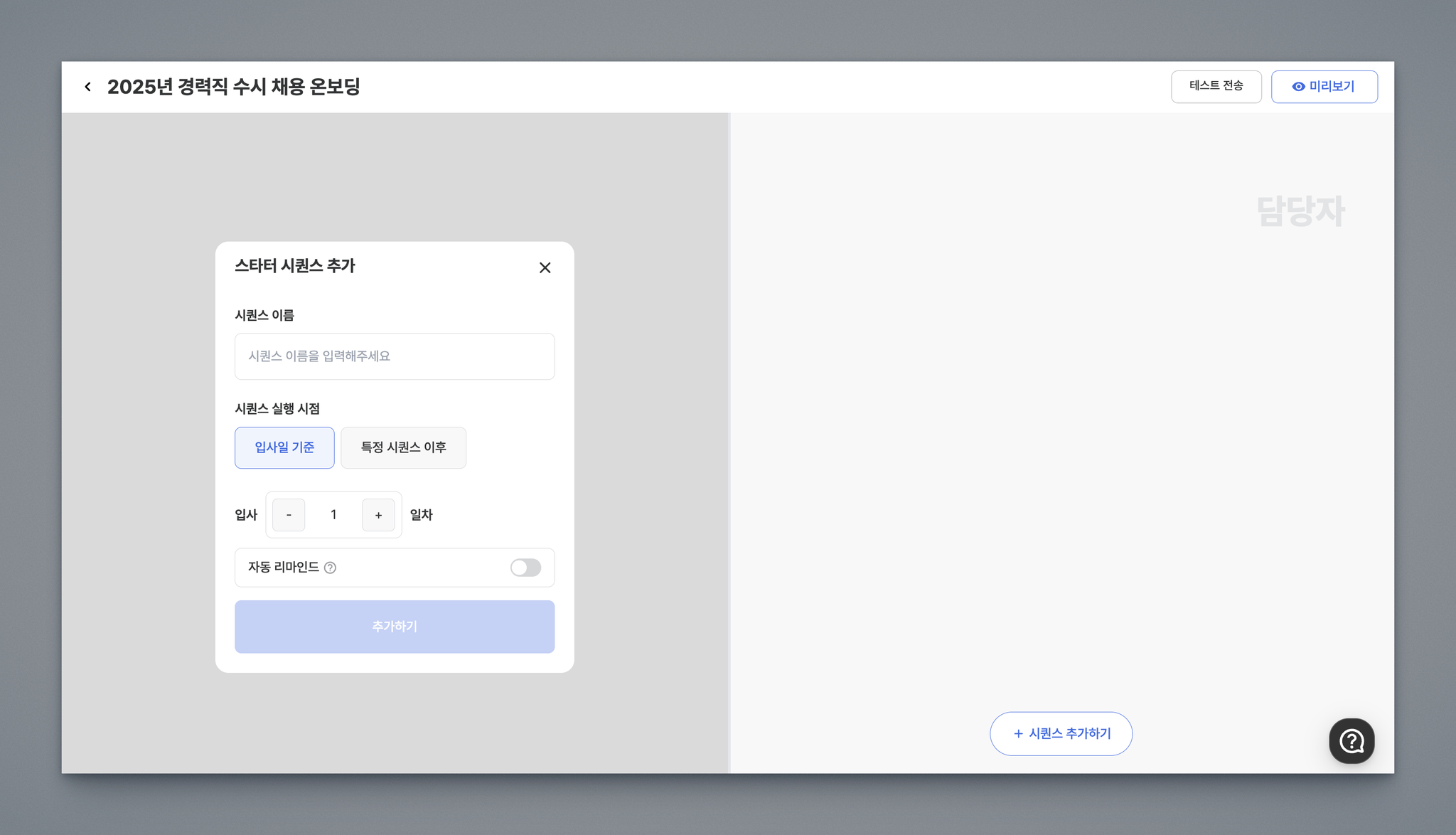Click the 스타터 시퀀스 추가 dialog title

[295, 266]
